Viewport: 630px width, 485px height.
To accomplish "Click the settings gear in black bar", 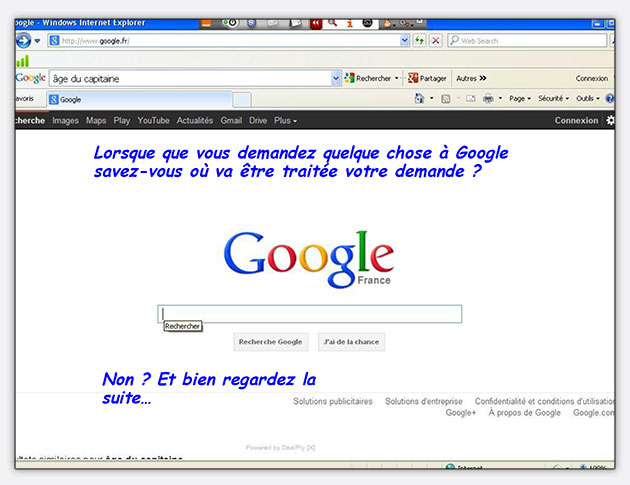I will (x=610, y=120).
